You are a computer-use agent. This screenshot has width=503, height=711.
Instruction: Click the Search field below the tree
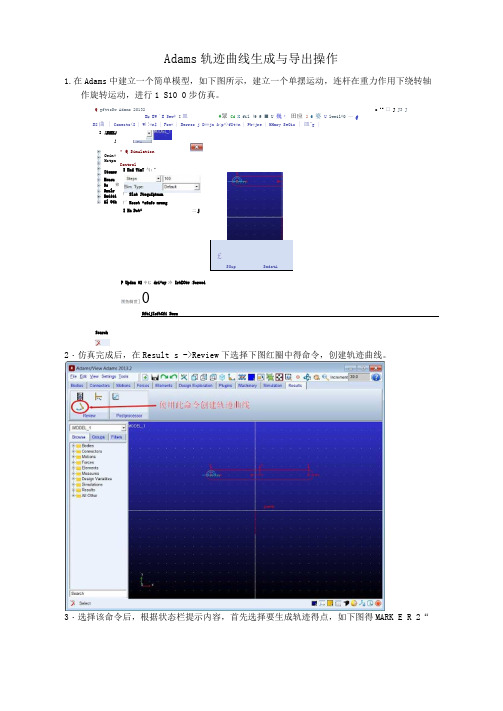pyautogui.click(x=98, y=593)
